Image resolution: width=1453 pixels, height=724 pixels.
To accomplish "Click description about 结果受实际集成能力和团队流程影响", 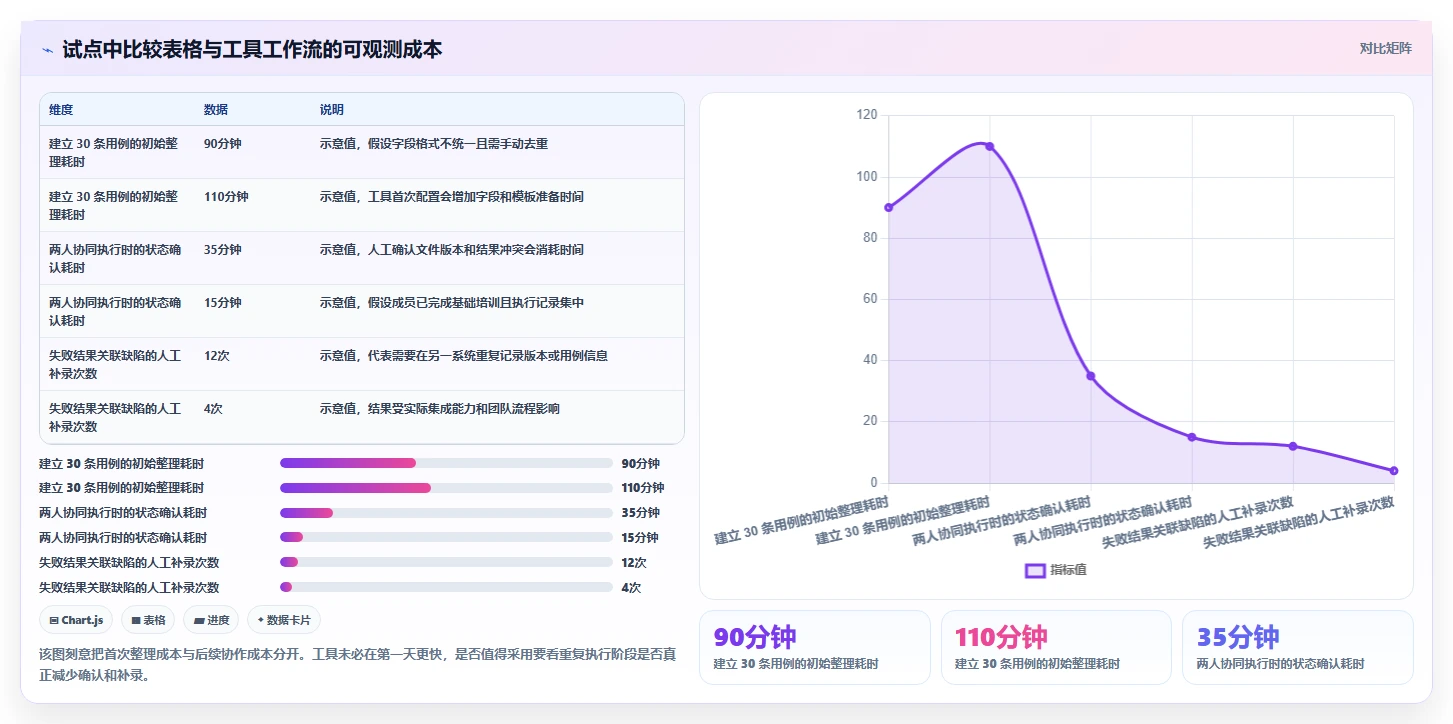I will (x=440, y=409).
